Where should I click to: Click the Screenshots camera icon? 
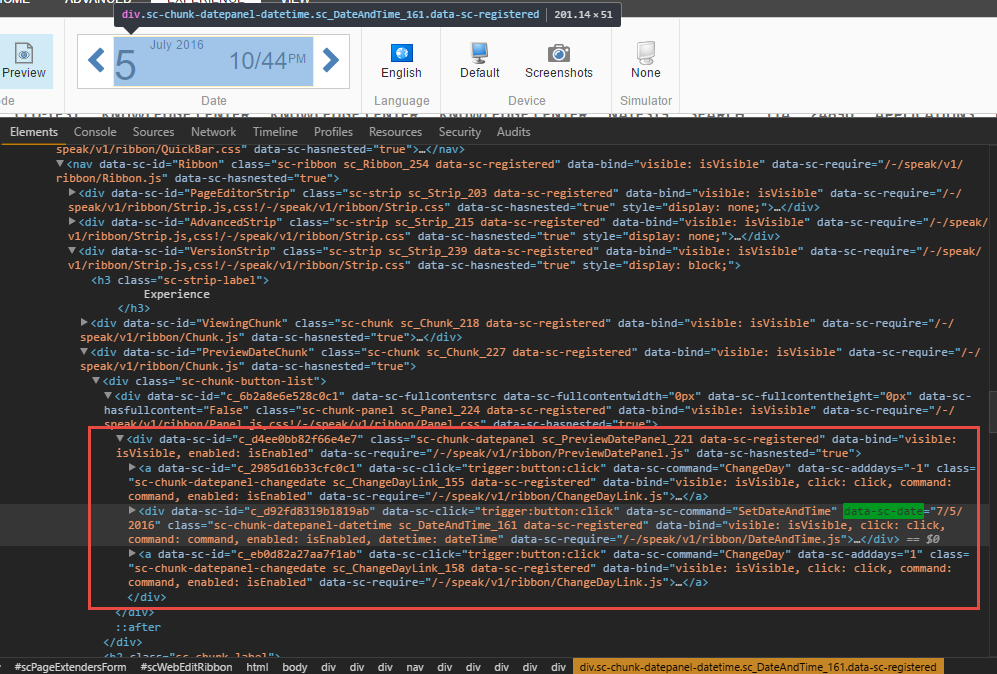(x=558, y=52)
